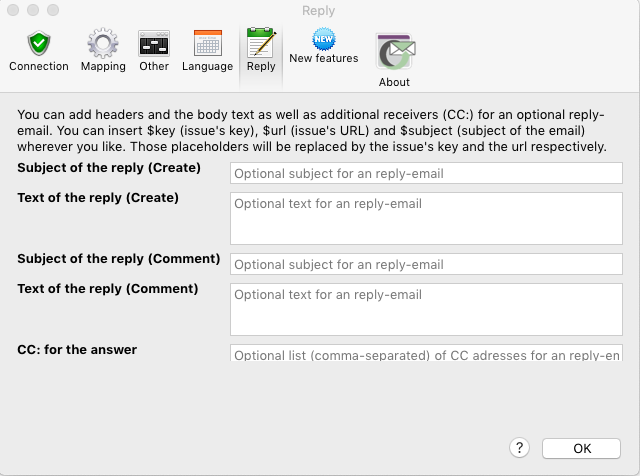Switch to the Connection tab label
The width and height of the screenshot is (640, 476).
[39, 67]
